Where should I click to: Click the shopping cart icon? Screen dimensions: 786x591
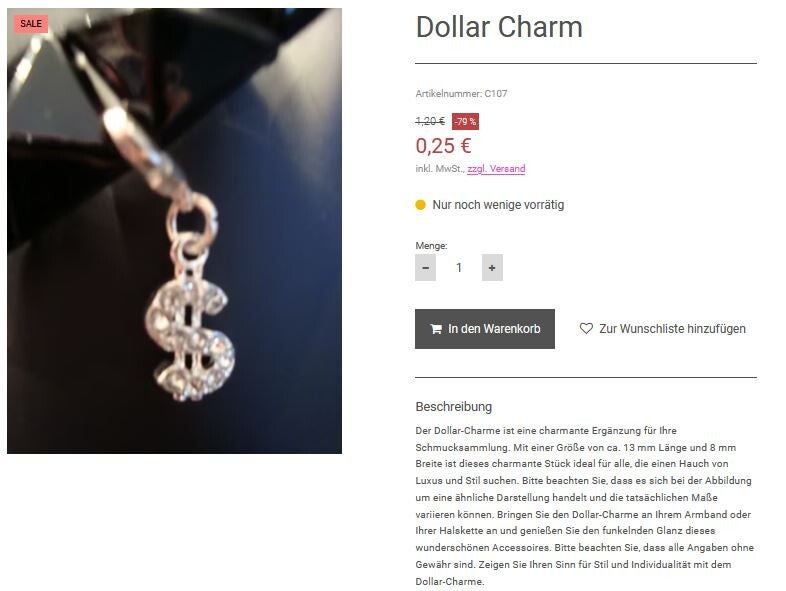(436, 329)
